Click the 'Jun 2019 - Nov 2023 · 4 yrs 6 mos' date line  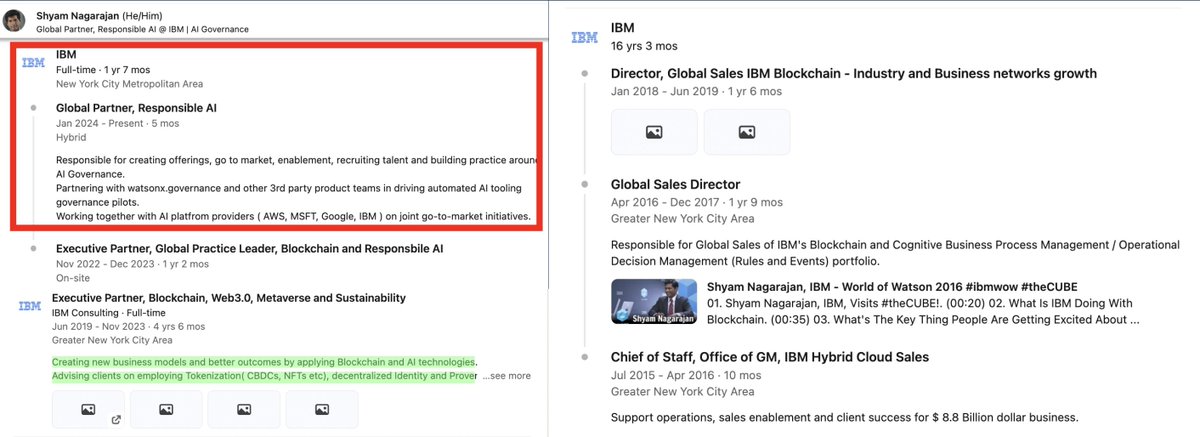(128, 326)
